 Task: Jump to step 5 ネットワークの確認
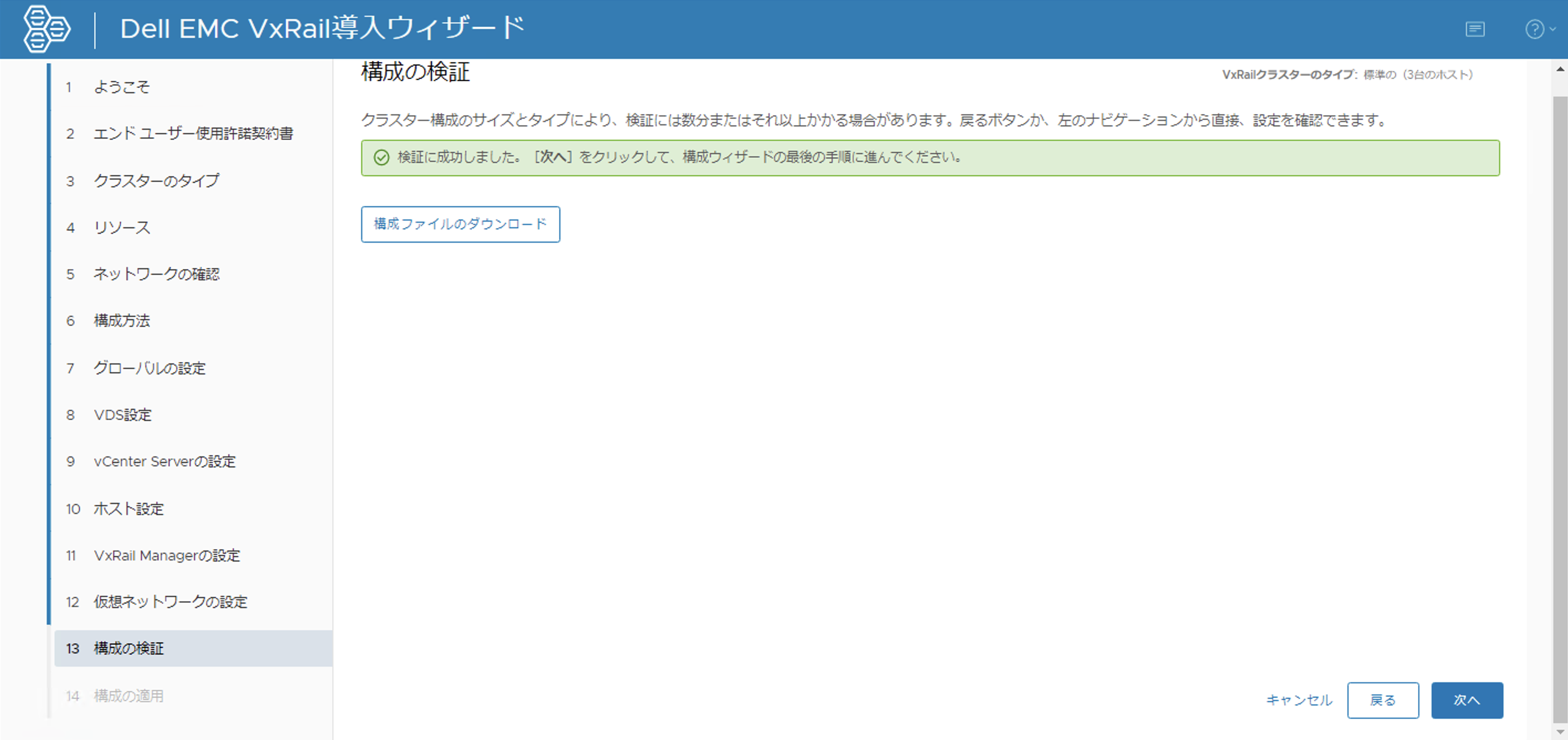pos(156,274)
